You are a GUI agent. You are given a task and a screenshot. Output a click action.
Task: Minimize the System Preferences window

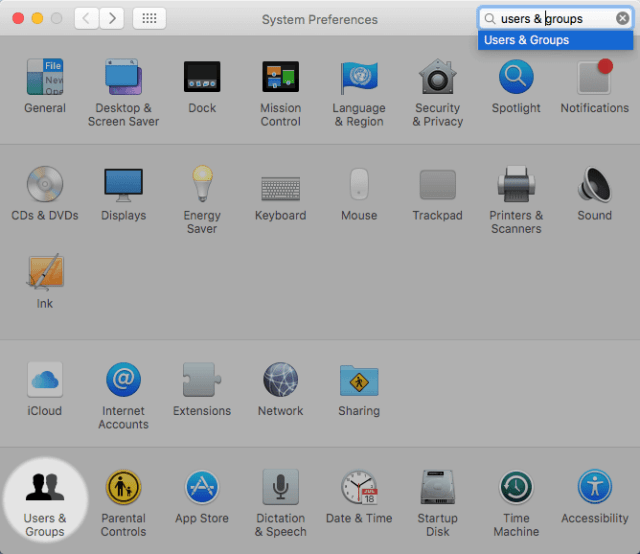click(37, 18)
